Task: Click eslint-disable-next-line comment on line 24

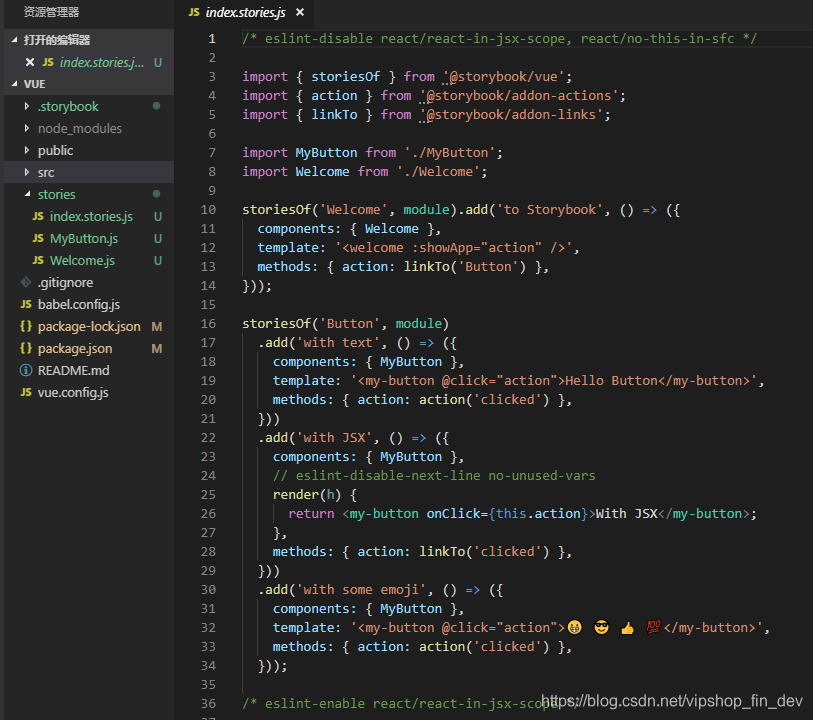Action: point(434,475)
